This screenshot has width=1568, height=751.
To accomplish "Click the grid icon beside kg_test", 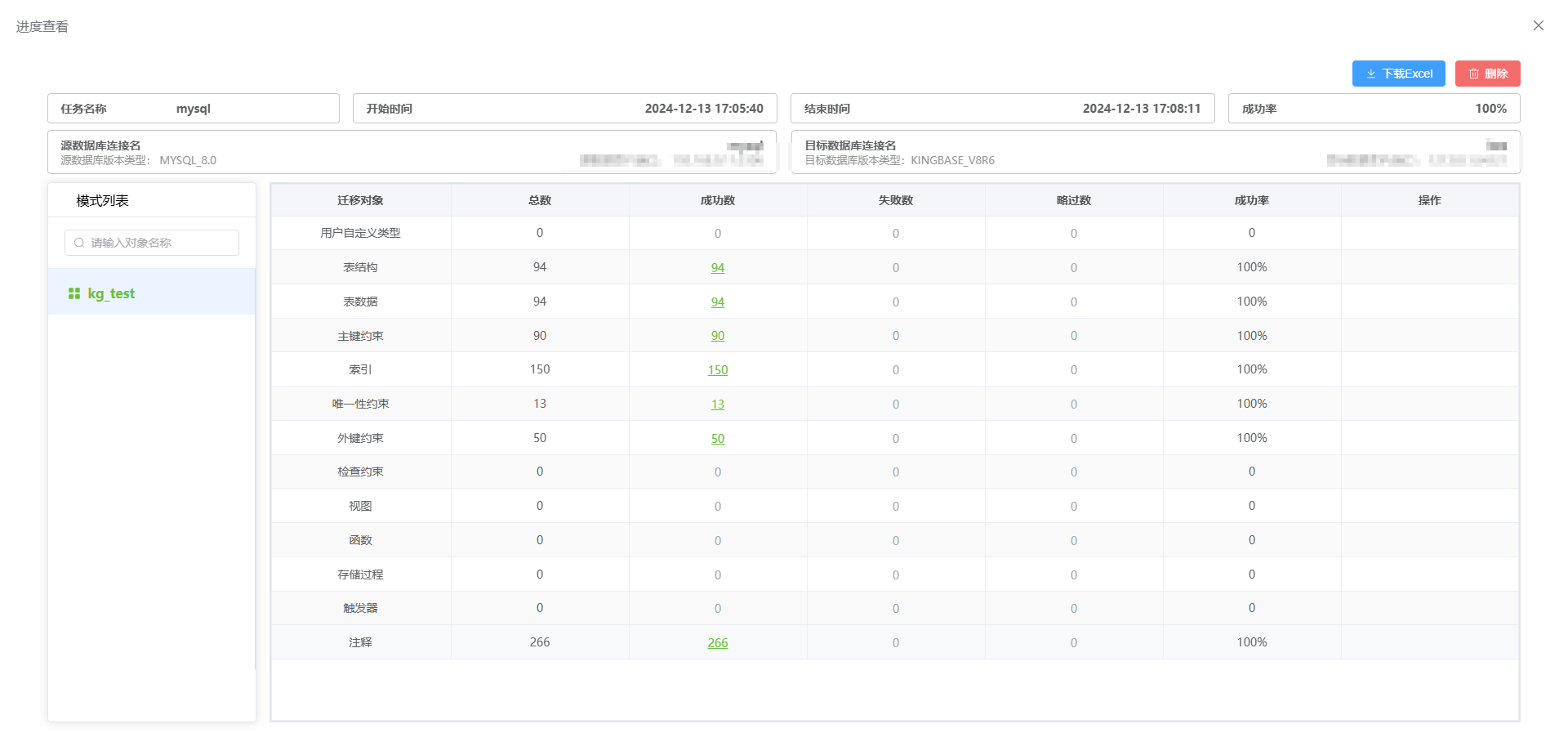I will [74, 293].
